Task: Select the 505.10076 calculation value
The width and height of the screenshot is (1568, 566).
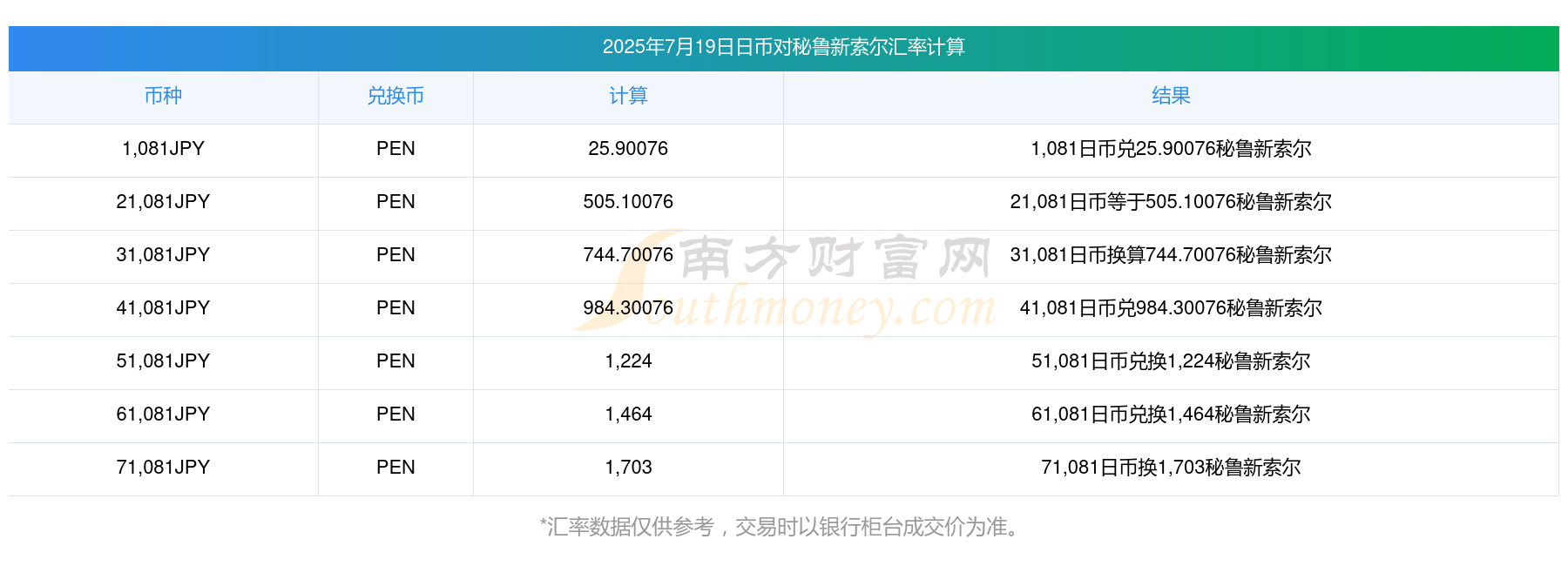Action: coord(628,202)
